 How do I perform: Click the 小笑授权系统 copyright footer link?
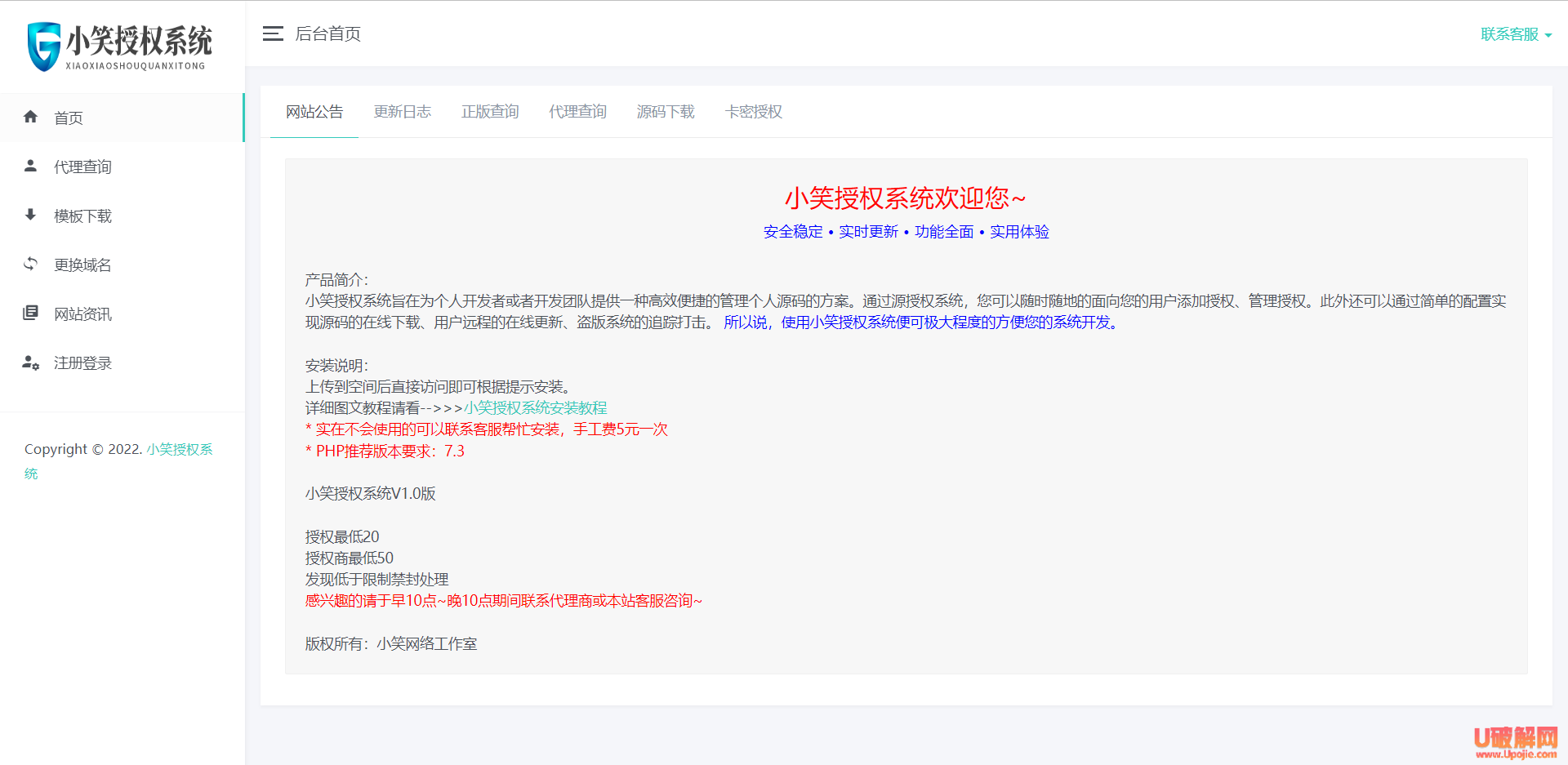point(179,449)
